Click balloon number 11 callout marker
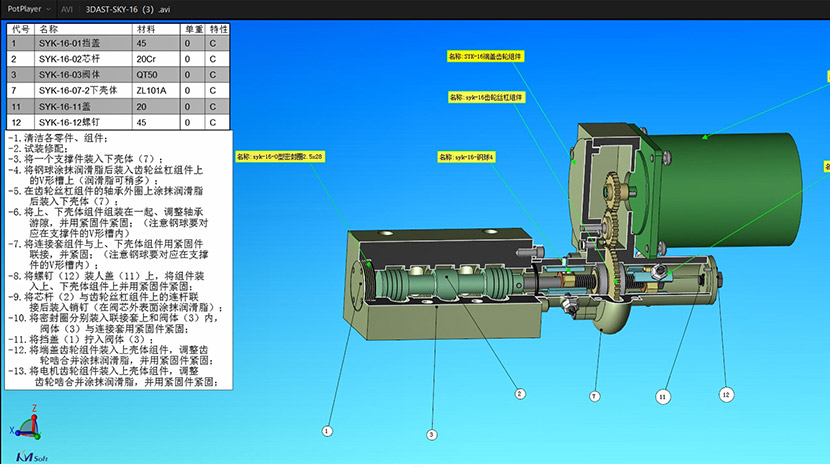This screenshot has height=467, width=830. (x=661, y=396)
